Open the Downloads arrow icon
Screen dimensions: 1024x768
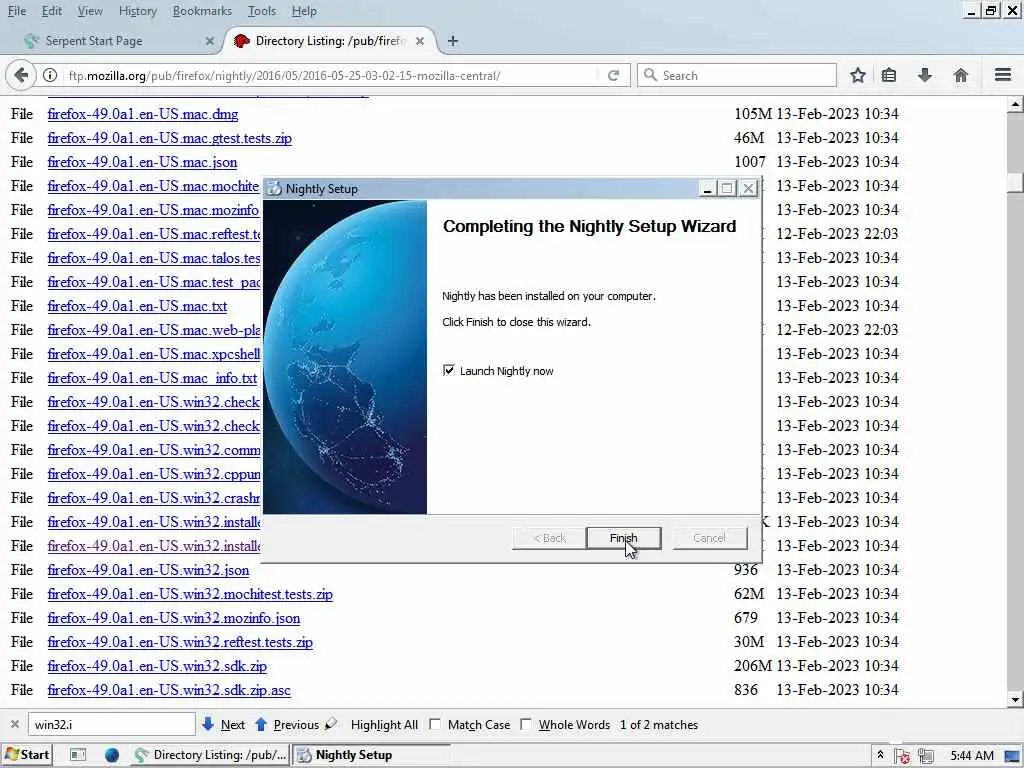pyautogui.click(x=925, y=76)
